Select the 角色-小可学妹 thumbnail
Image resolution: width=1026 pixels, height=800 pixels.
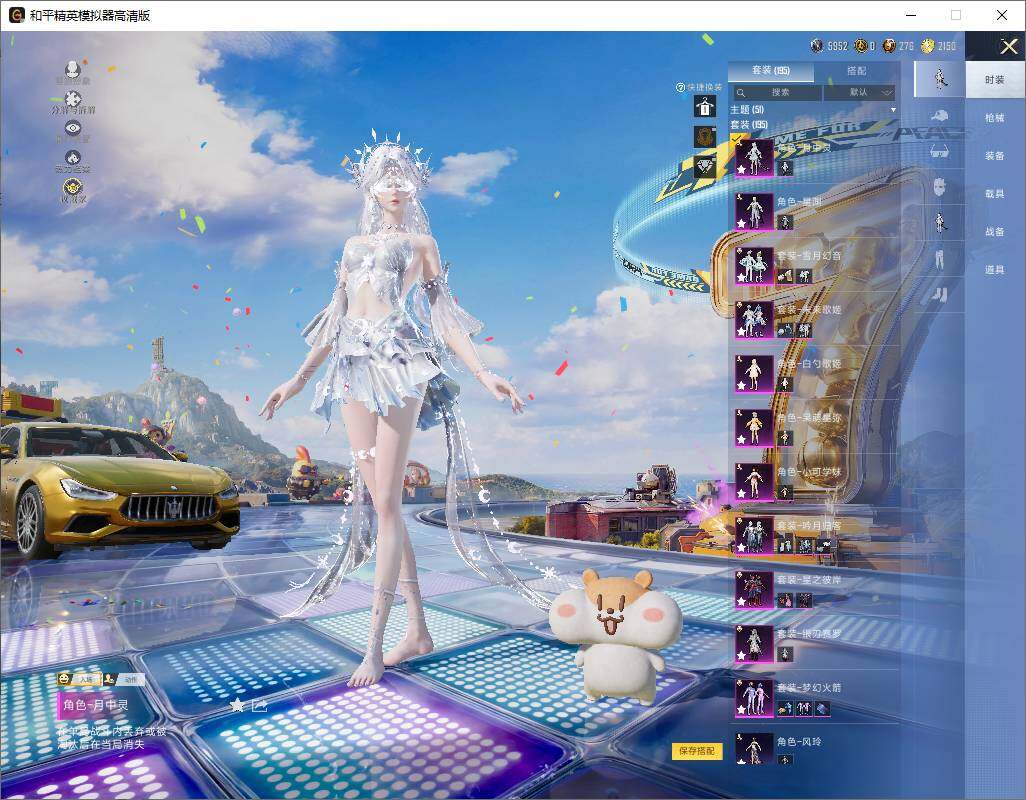754,481
